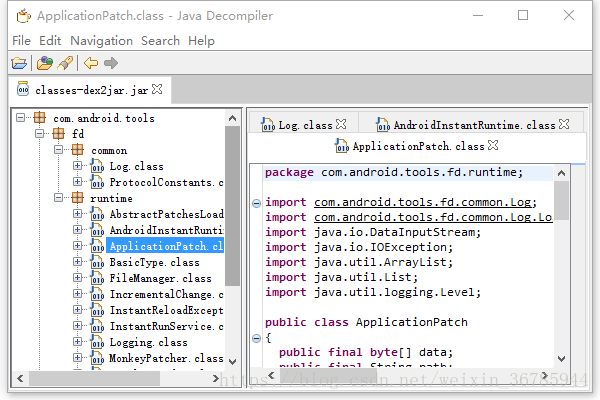The height and width of the screenshot is (400, 600).
Task: Click the Logging.class file icon
Action: [x=97, y=342]
